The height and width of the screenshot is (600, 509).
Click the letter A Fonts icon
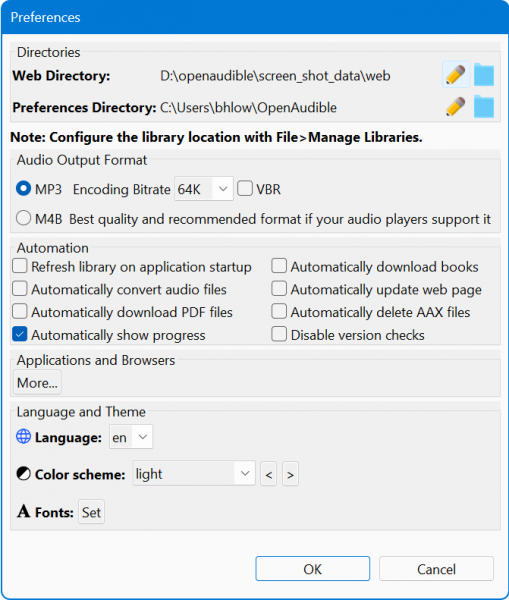pyautogui.click(x=23, y=511)
